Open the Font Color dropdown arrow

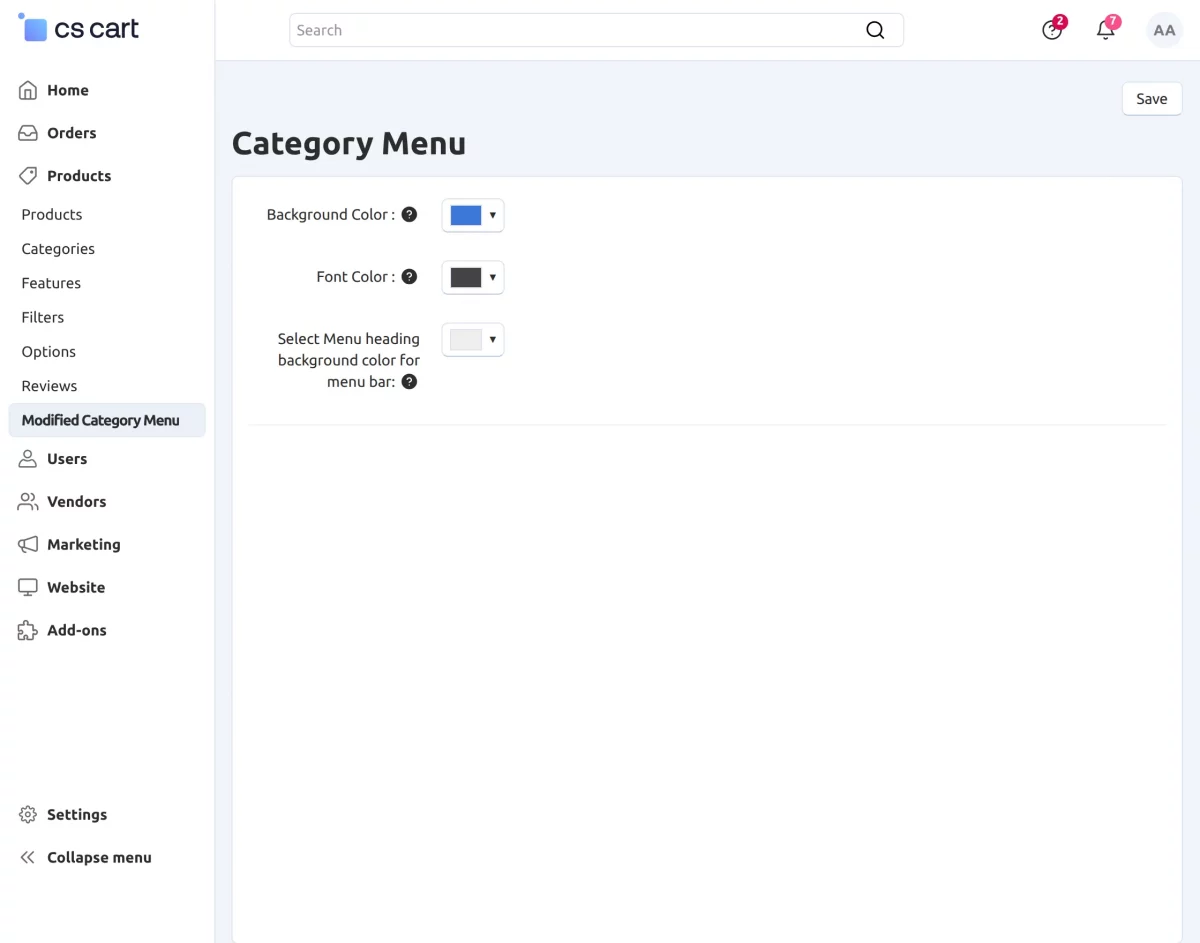493,277
